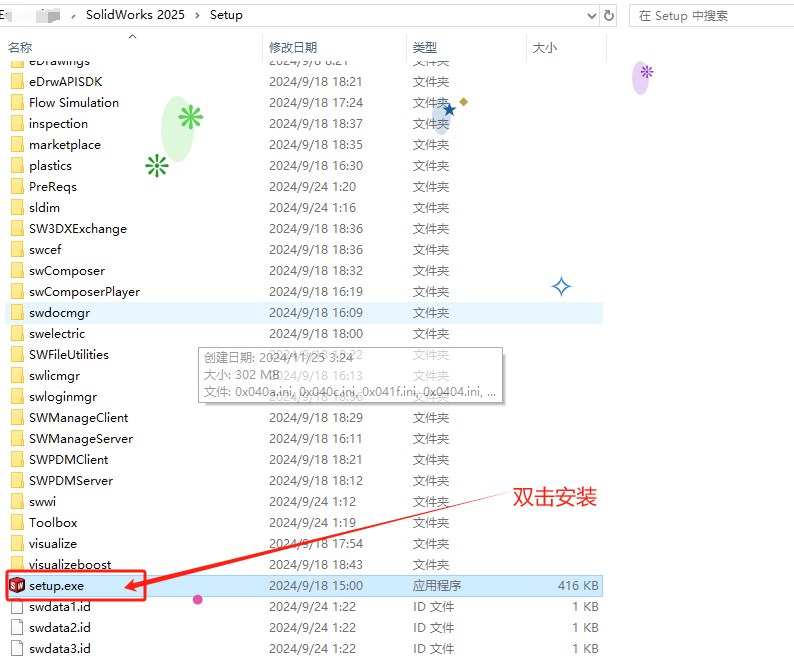
Task: Click 文件夹 type cell of swdocmgr
Action: point(431,313)
